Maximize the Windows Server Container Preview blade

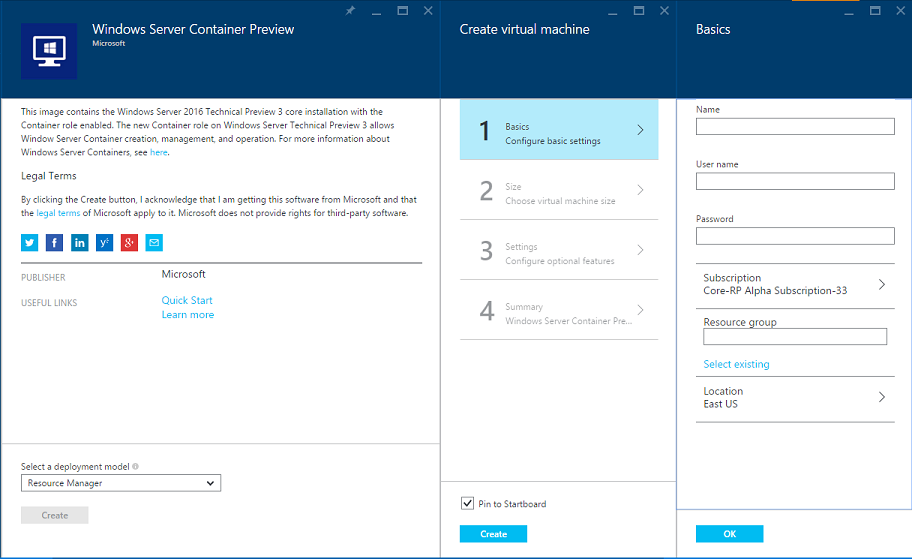coord(402,10)
